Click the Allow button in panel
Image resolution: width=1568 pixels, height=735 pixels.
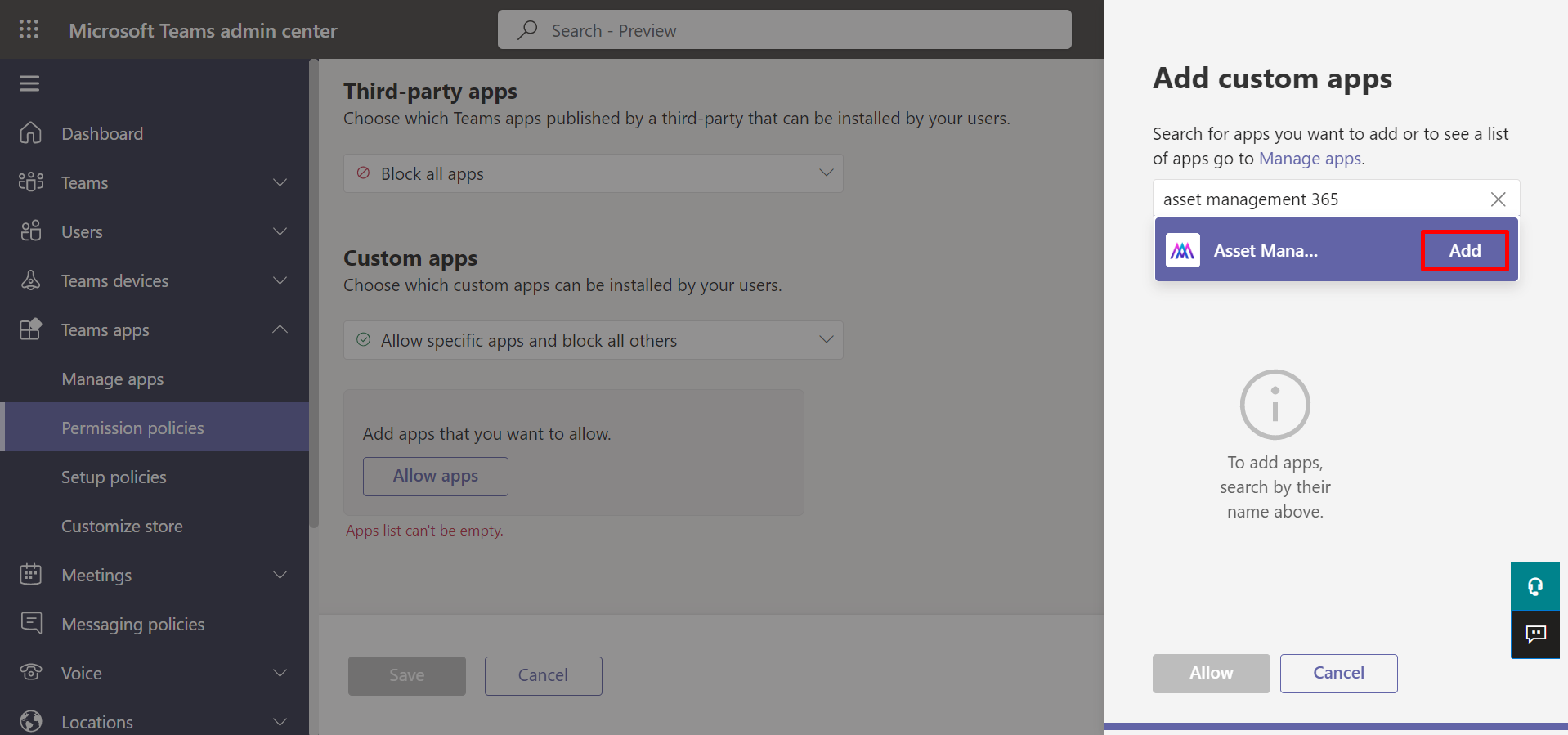[1211, 673]
